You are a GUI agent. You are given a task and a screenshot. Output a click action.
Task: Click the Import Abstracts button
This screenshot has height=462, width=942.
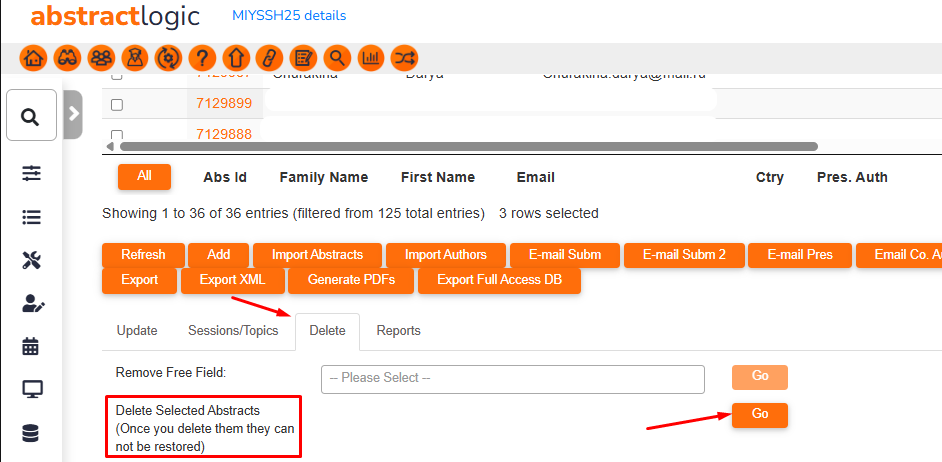(x=316, y=254)
